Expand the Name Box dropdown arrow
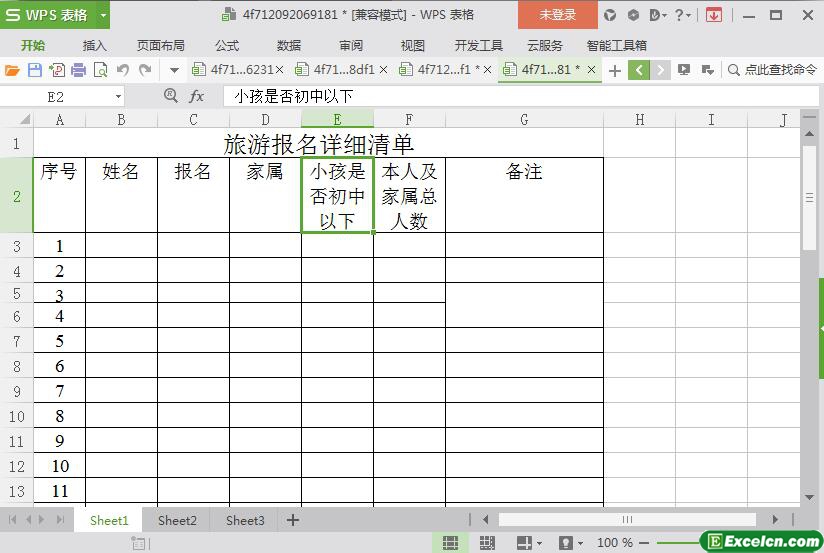This screenshot has height=553, width=824. coord(118,97)
